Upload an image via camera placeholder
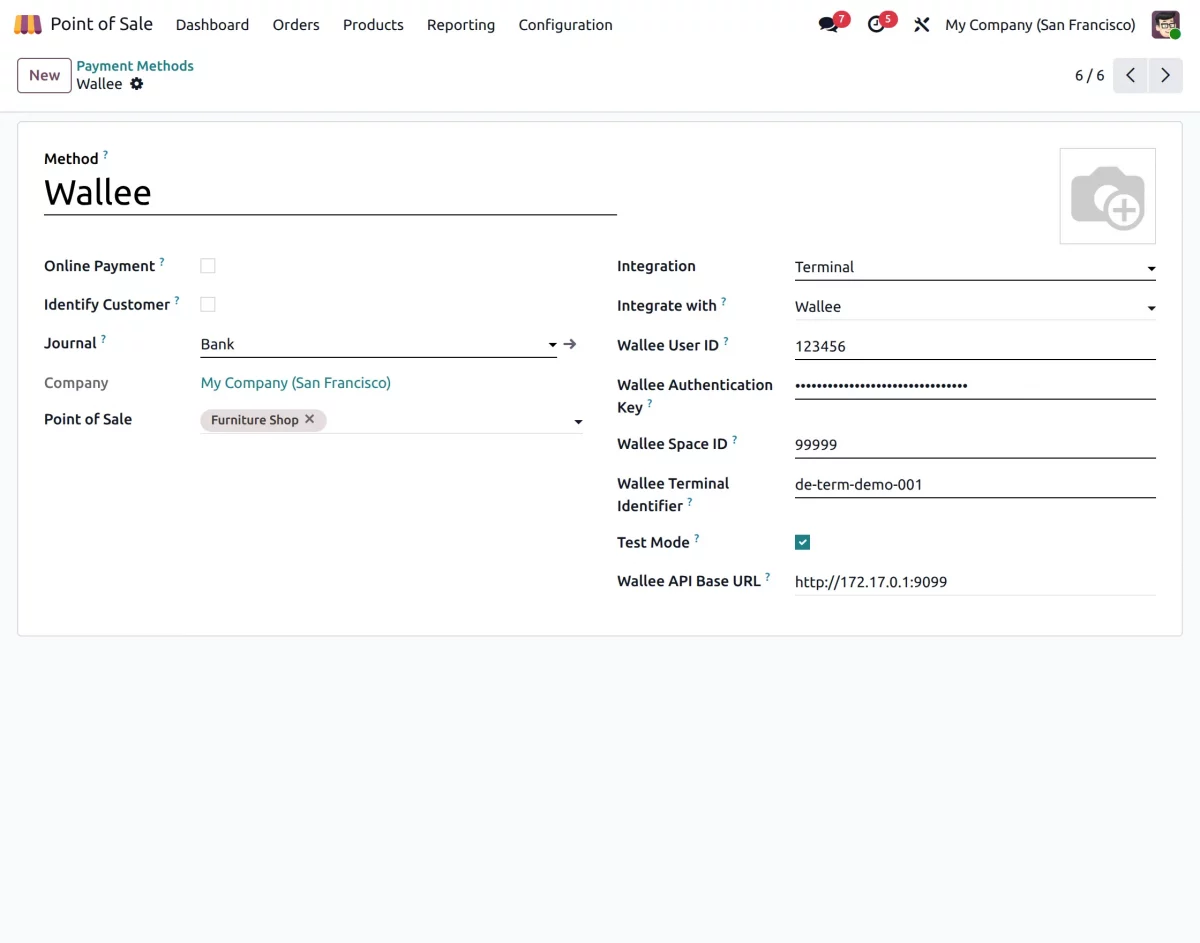The width and height of the screenshot is (1200, 943). [1108, 196]
